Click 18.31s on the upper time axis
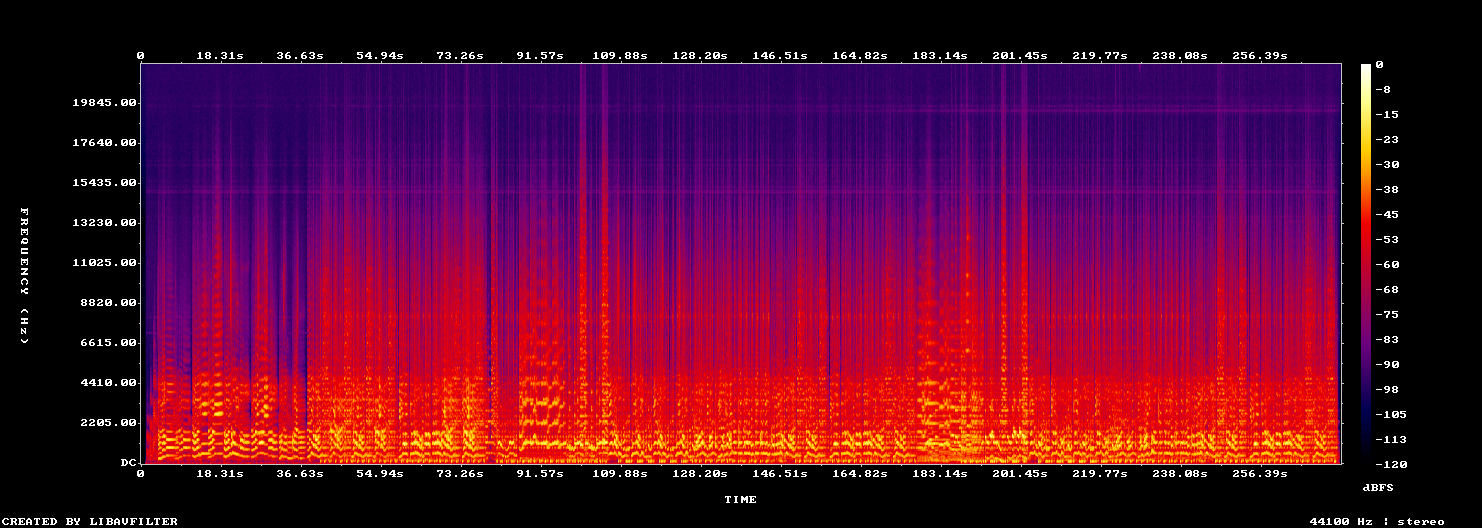Viewport: 1482px width, 528px height. pos(220,55)
